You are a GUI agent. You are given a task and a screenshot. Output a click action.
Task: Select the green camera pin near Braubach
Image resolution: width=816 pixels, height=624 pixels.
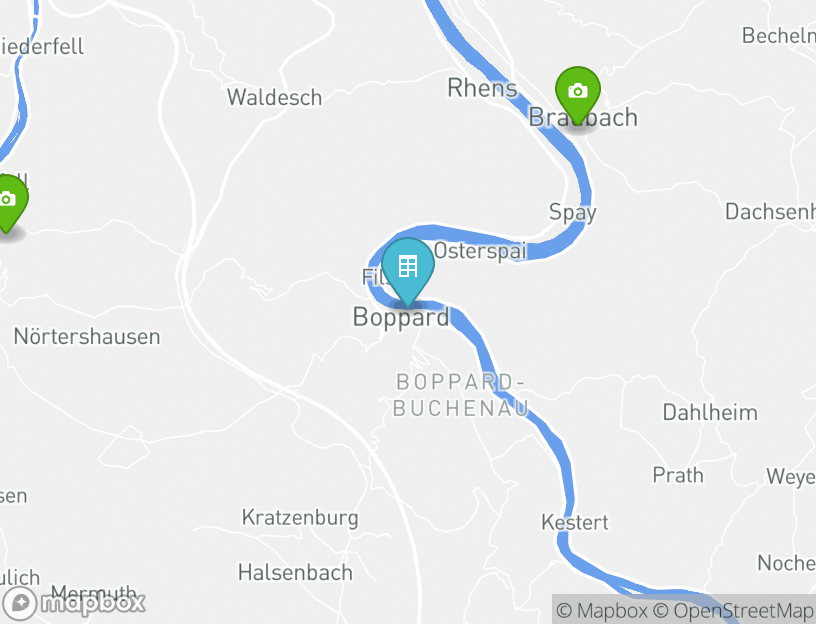click(x=578, y=95)
